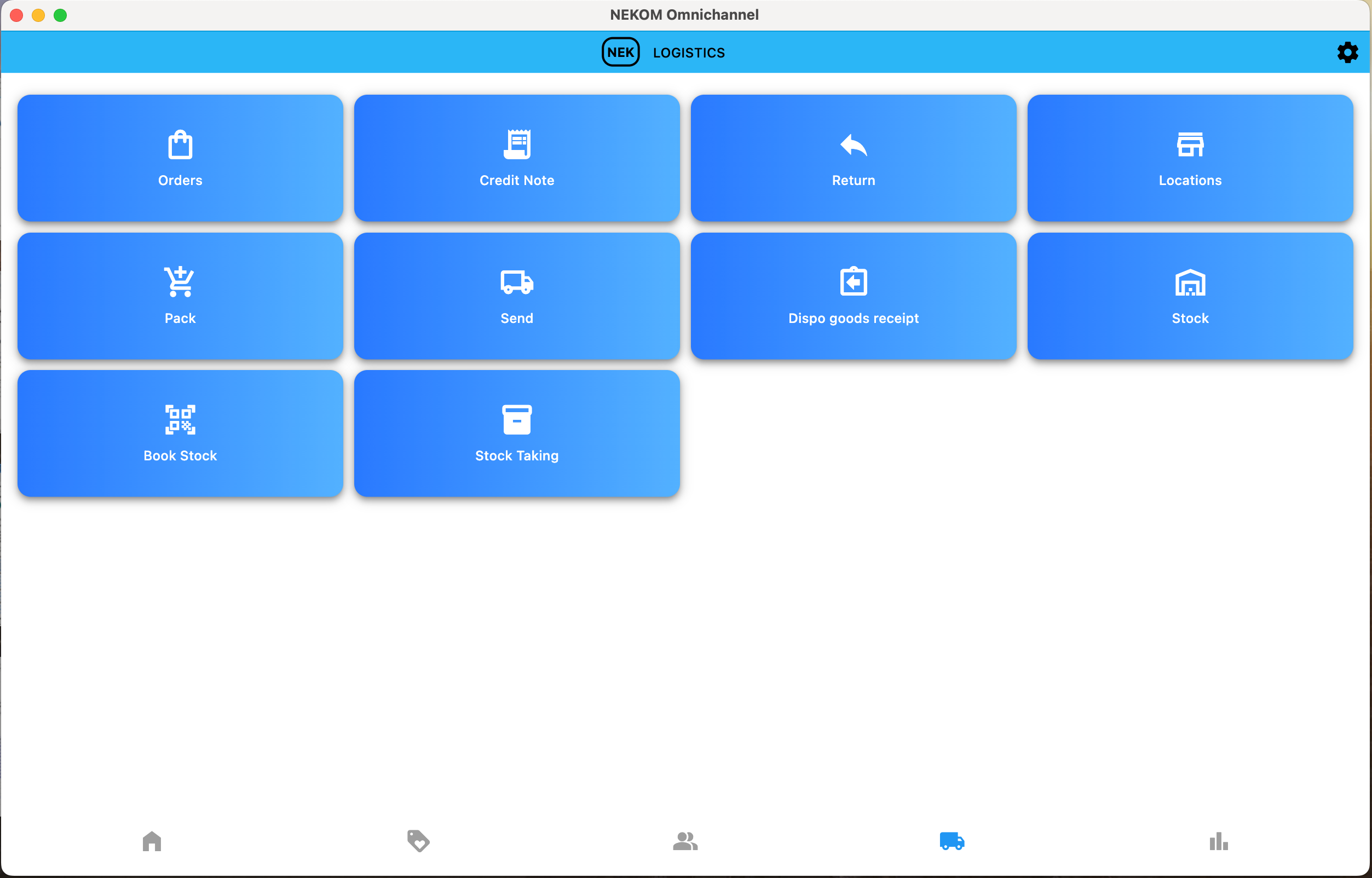Image resolution: width=1372 pixels, height=878 pixels.
Task: Open the statistics bar chart tab
Action: click(1218, 841)
